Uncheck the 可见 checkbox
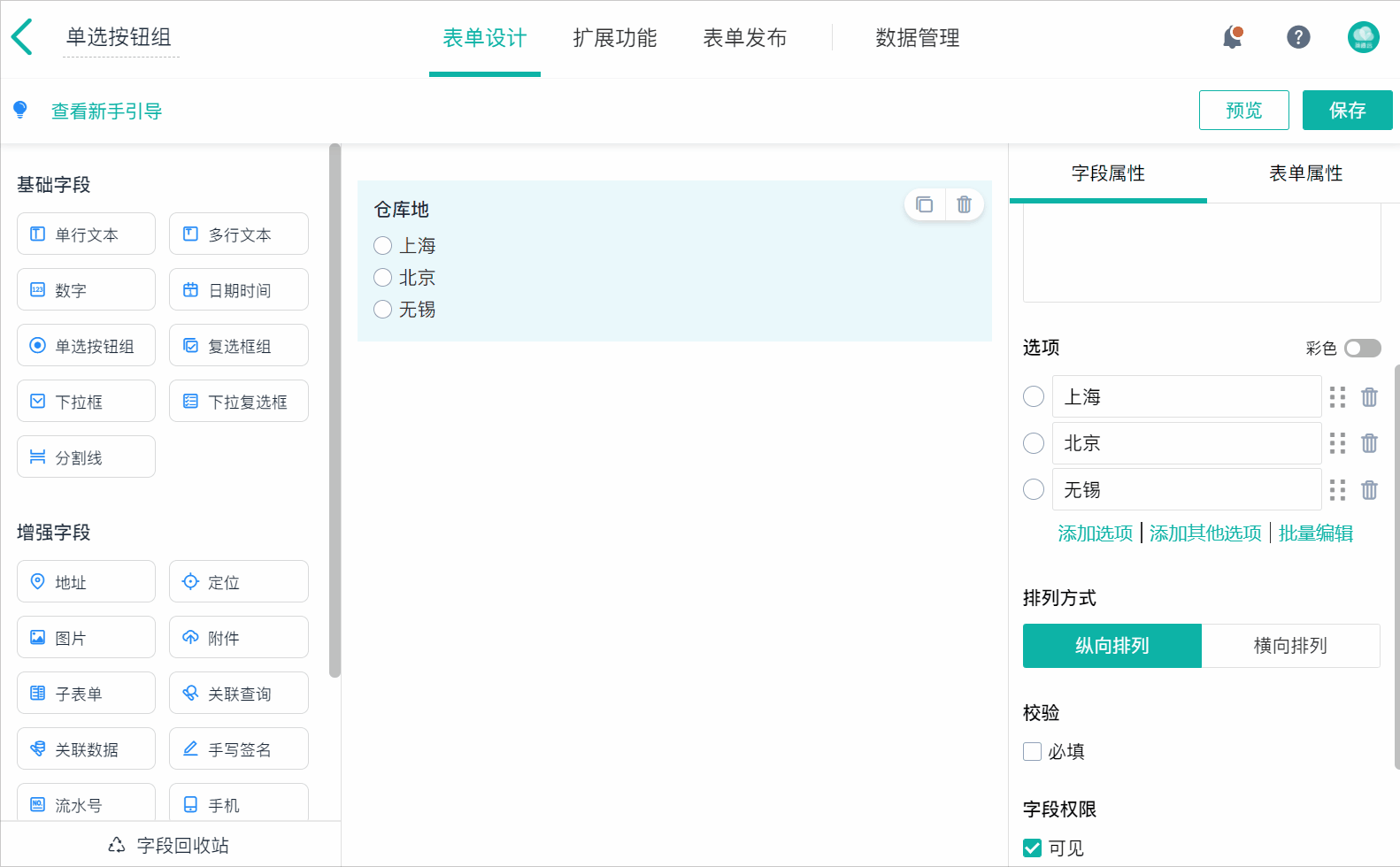This screenshot has height=867, width=1400. 1033,848
